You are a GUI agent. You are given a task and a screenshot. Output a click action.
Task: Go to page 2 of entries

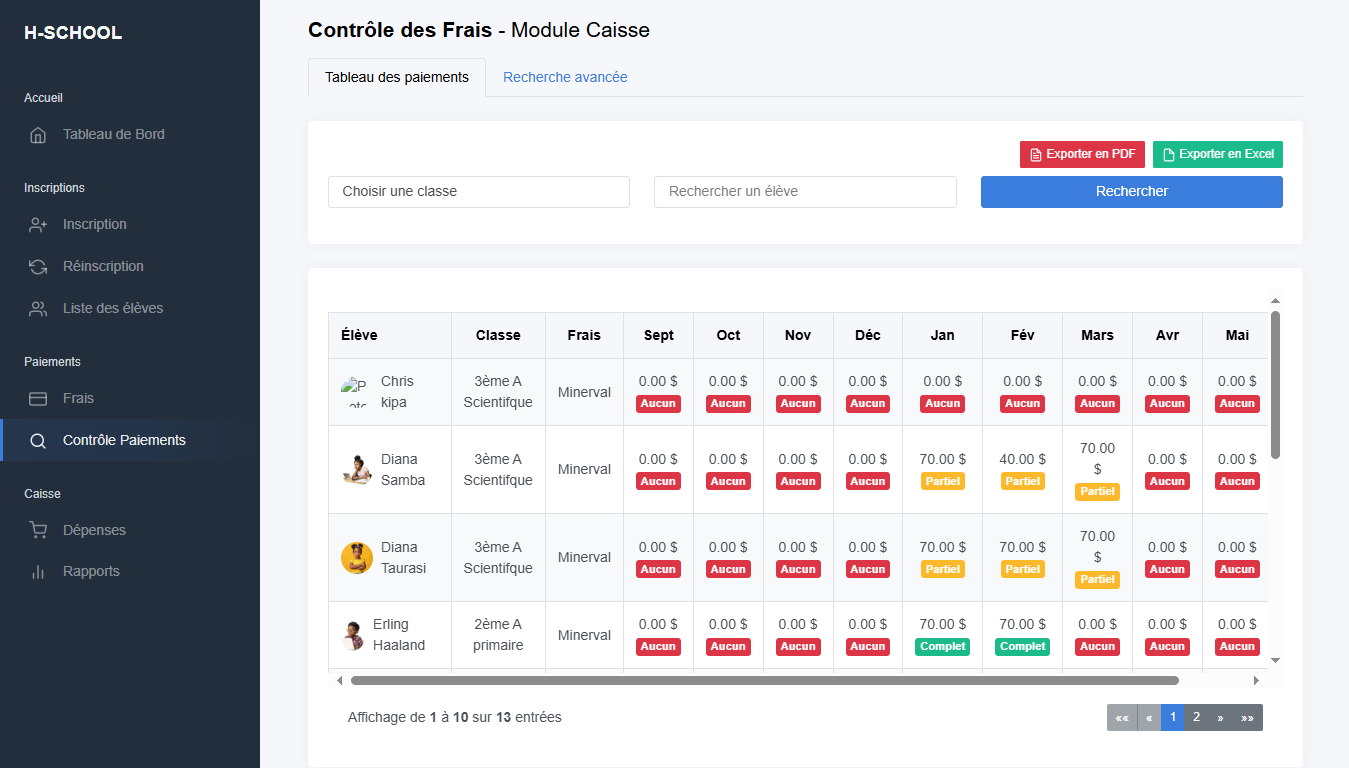click(1196, 717)
